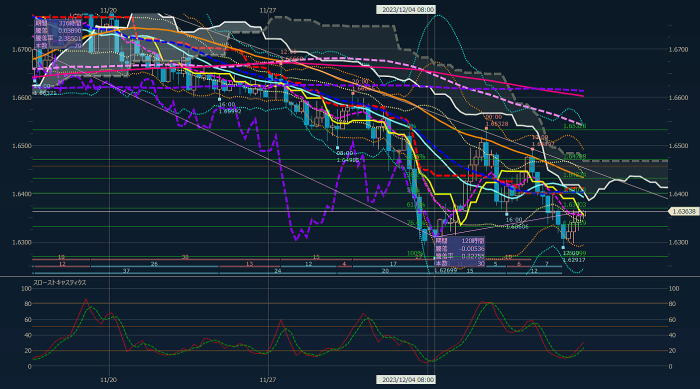Click 1.6600 on the left price axis
The image size is (700, 389).
pos(22,98)
